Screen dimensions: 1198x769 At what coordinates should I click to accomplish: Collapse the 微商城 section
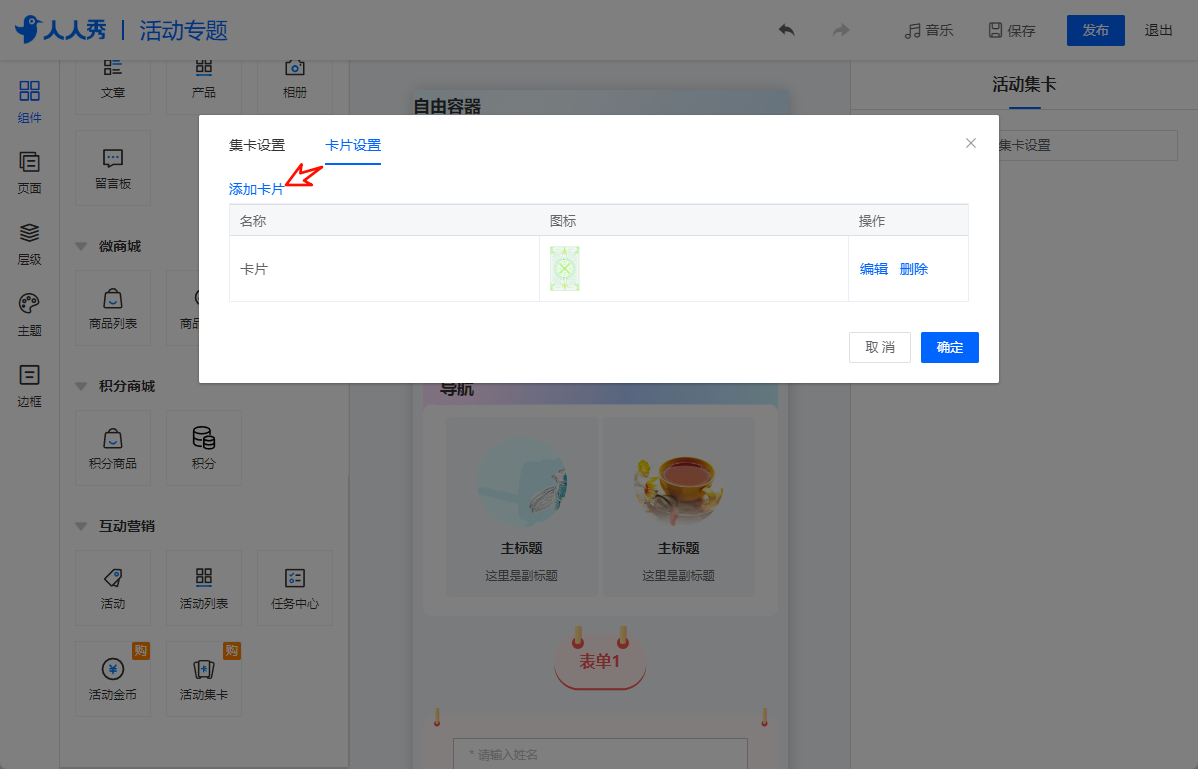pyautogui.click(x=81, y=247)
